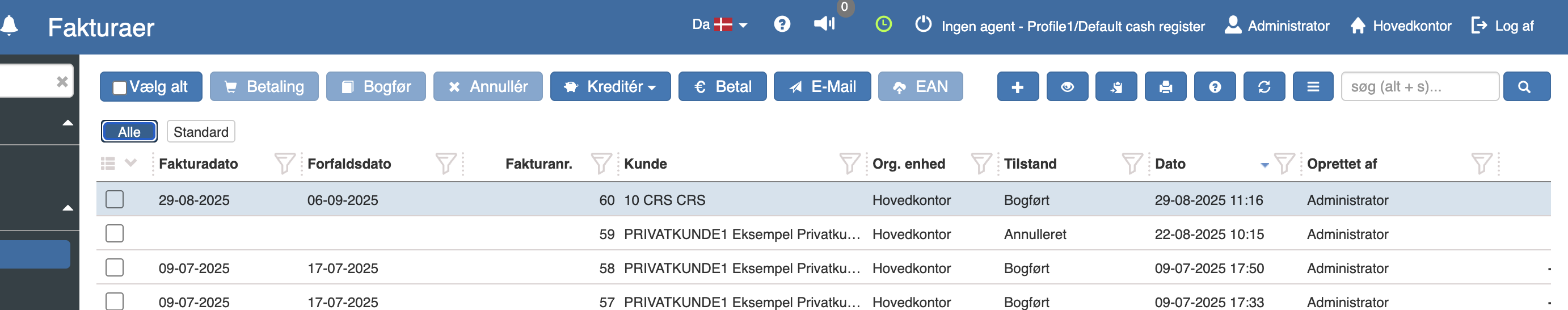Click the green clock icon

883,24
